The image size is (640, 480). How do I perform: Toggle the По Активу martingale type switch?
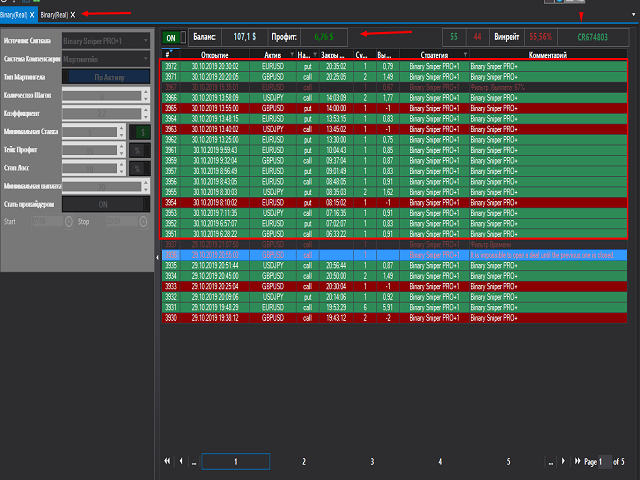(x=105, y=75)
